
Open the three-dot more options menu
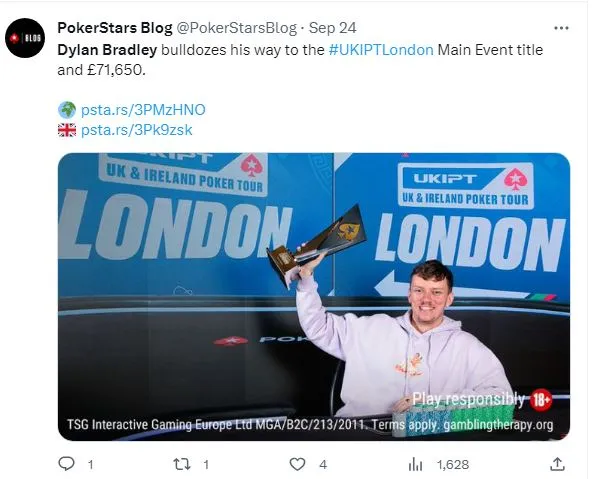tap(561, 28)
